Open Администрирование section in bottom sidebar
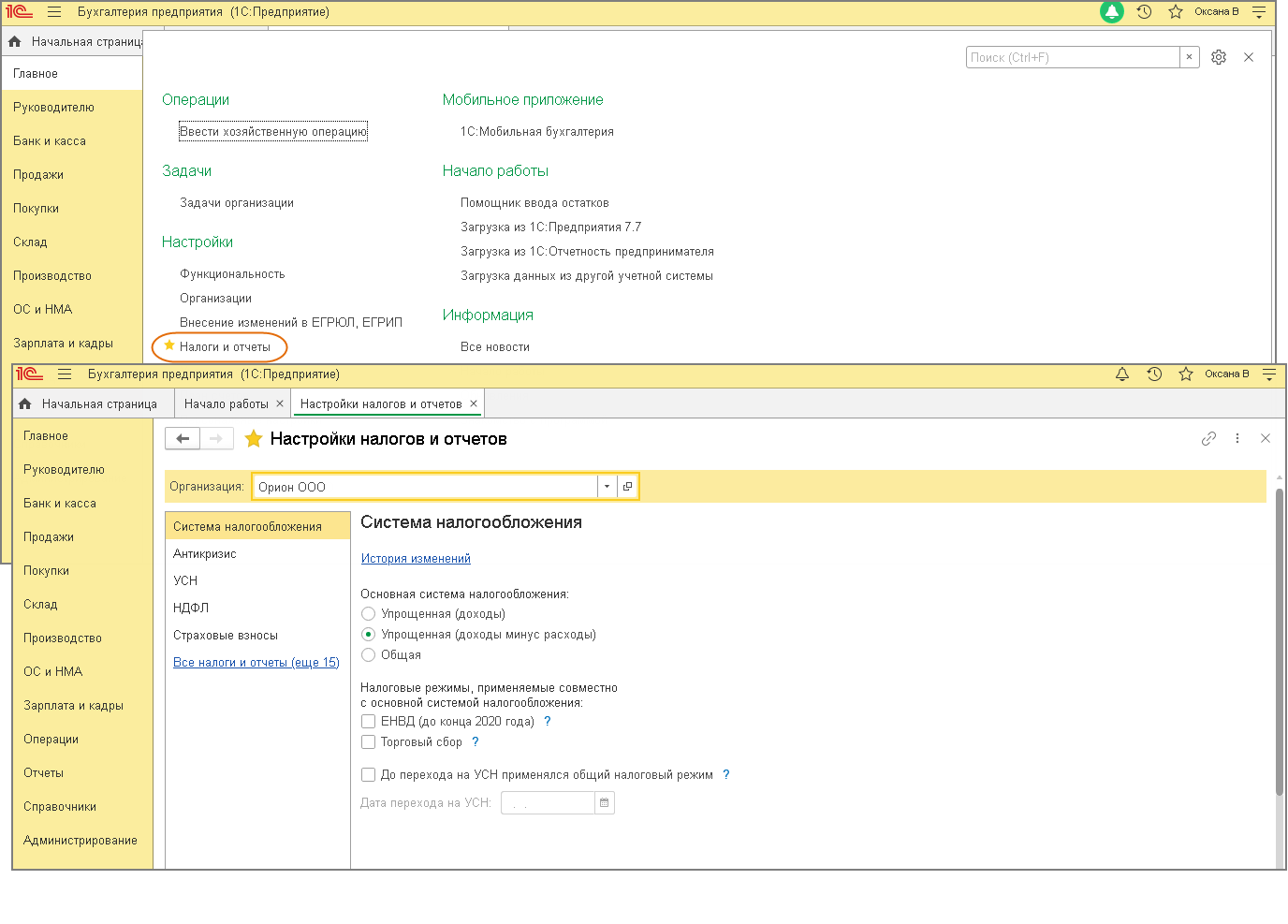Screen dimensions: 1288x924 coord(80,841)
